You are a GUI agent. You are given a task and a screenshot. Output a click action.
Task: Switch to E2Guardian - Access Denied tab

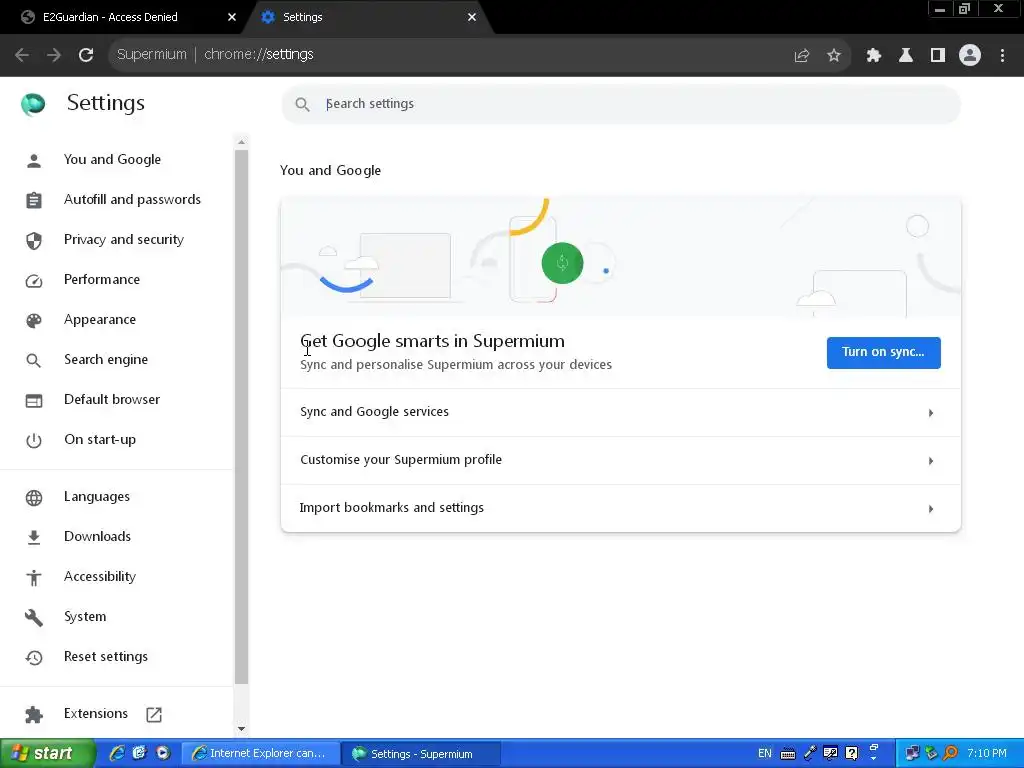point(124,17)
